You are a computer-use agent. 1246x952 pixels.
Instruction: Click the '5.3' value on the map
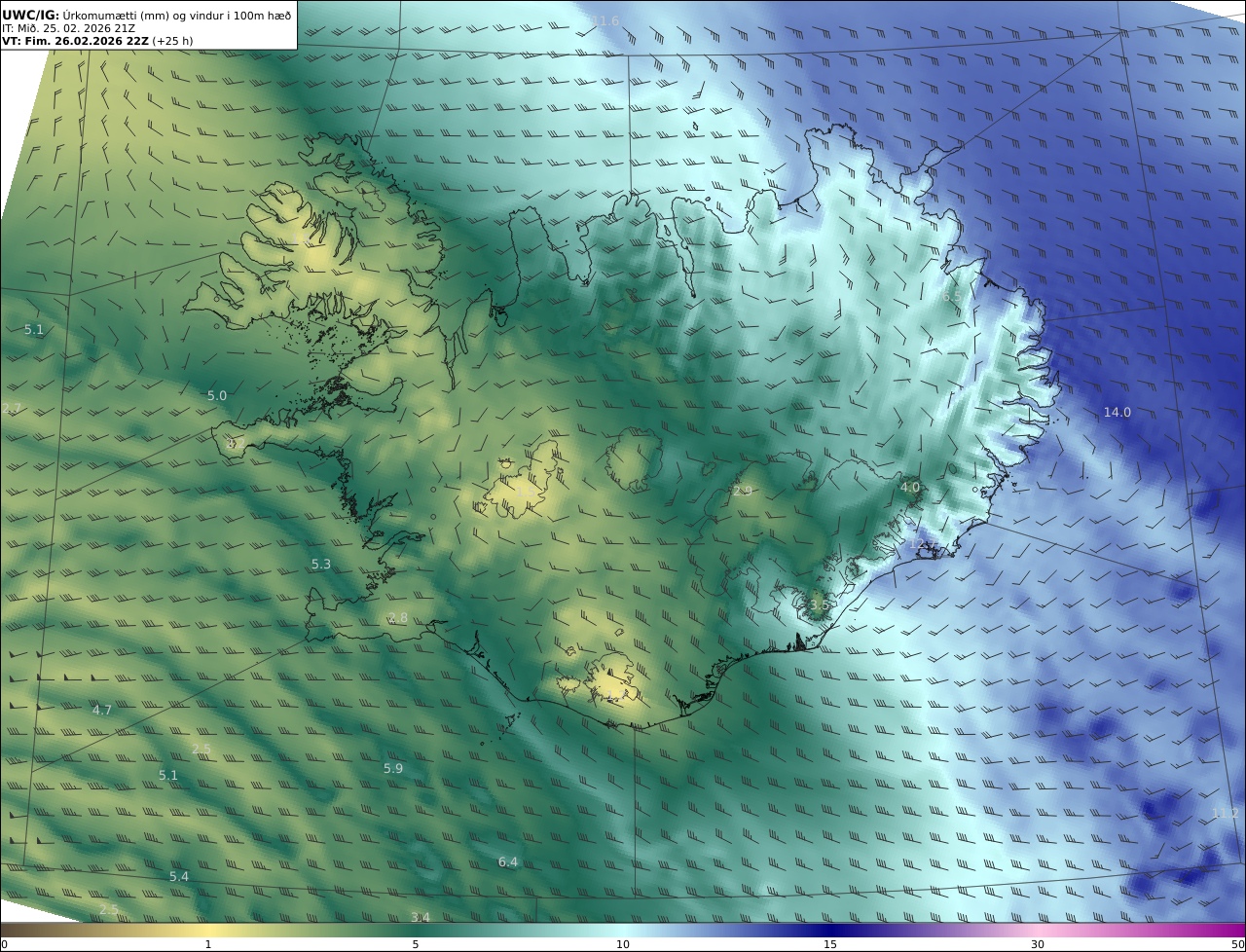pyautogui.click(x=321, y=564)
